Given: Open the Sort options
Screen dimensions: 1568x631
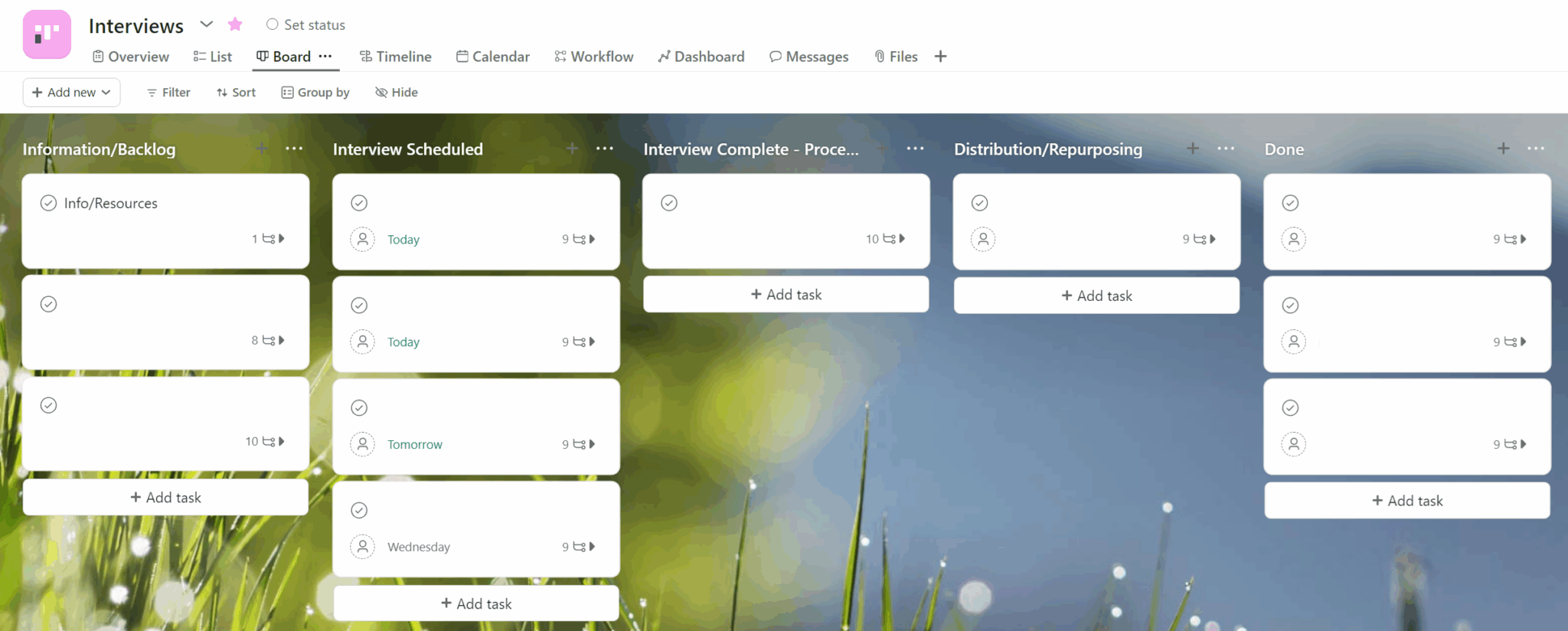Looking at the screenshot, I should pos(236,93).
